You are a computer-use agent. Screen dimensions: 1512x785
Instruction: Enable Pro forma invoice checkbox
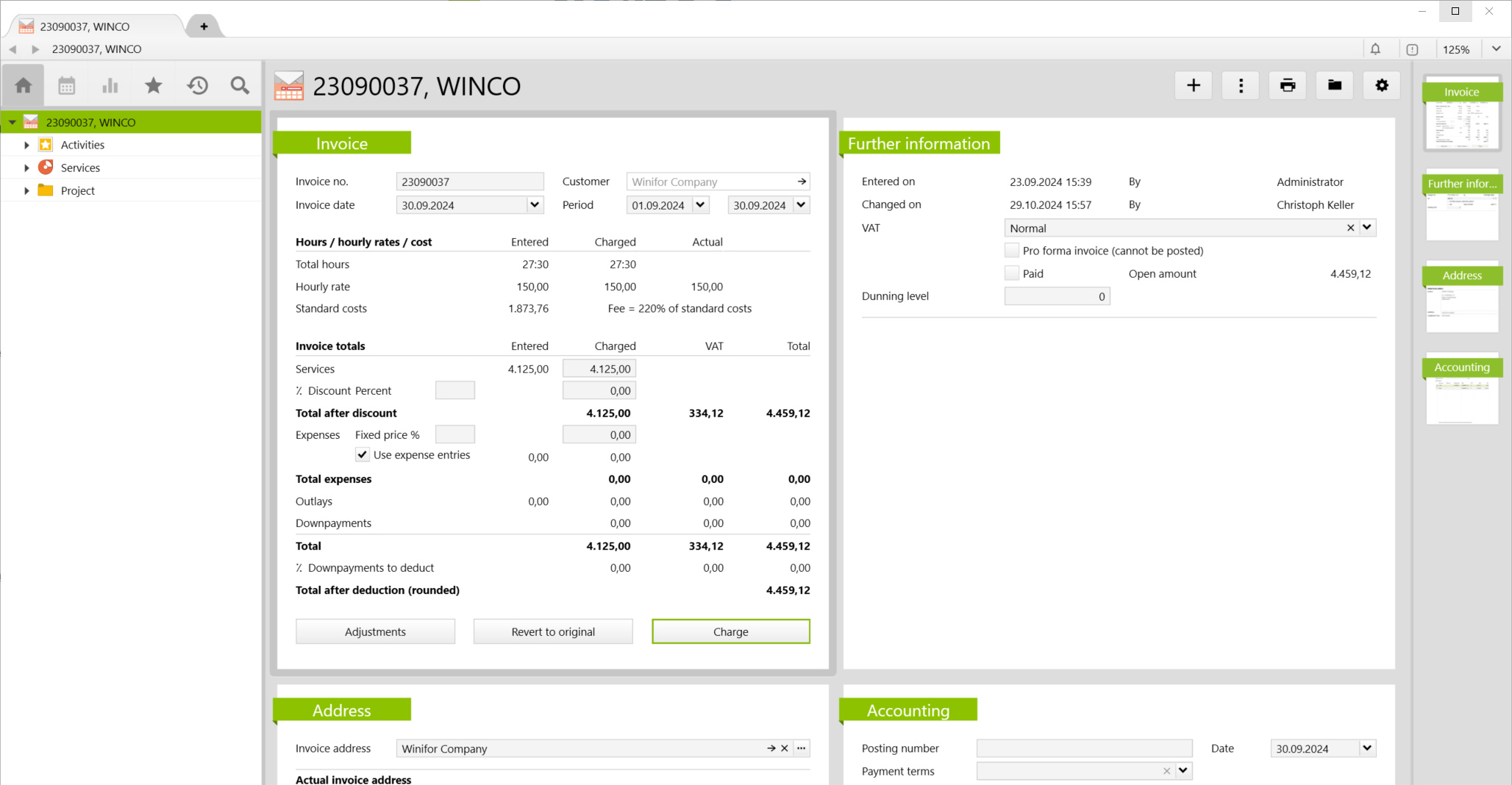[x=1012, y=251]
